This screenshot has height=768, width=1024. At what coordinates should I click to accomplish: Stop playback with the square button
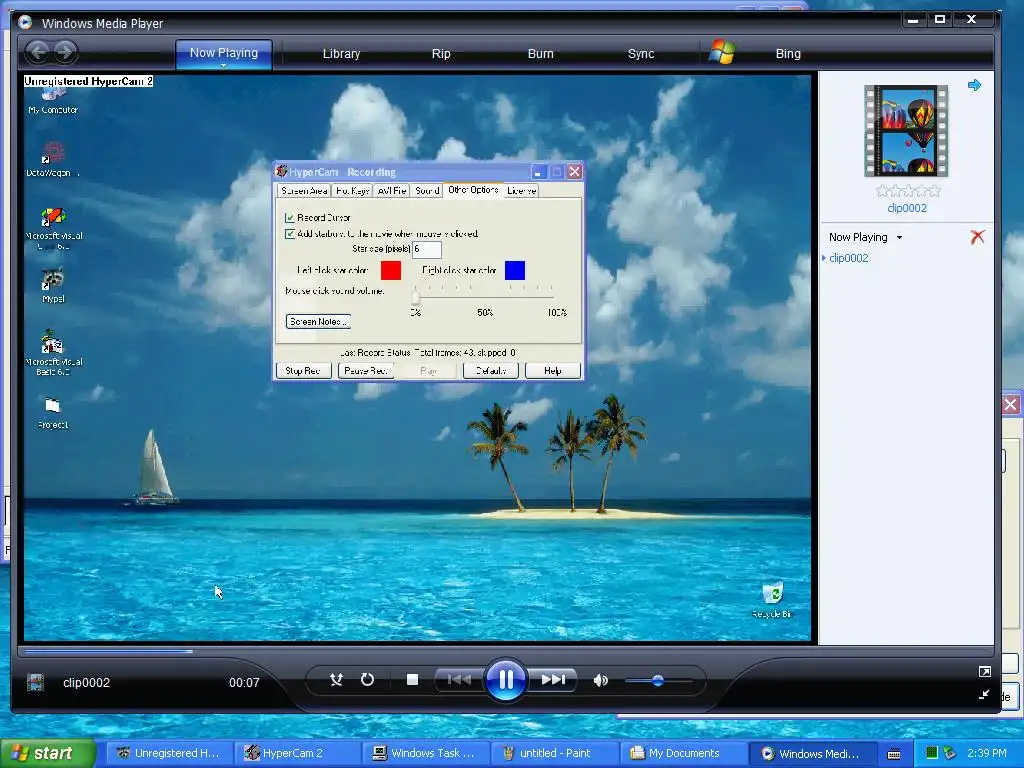412,680
